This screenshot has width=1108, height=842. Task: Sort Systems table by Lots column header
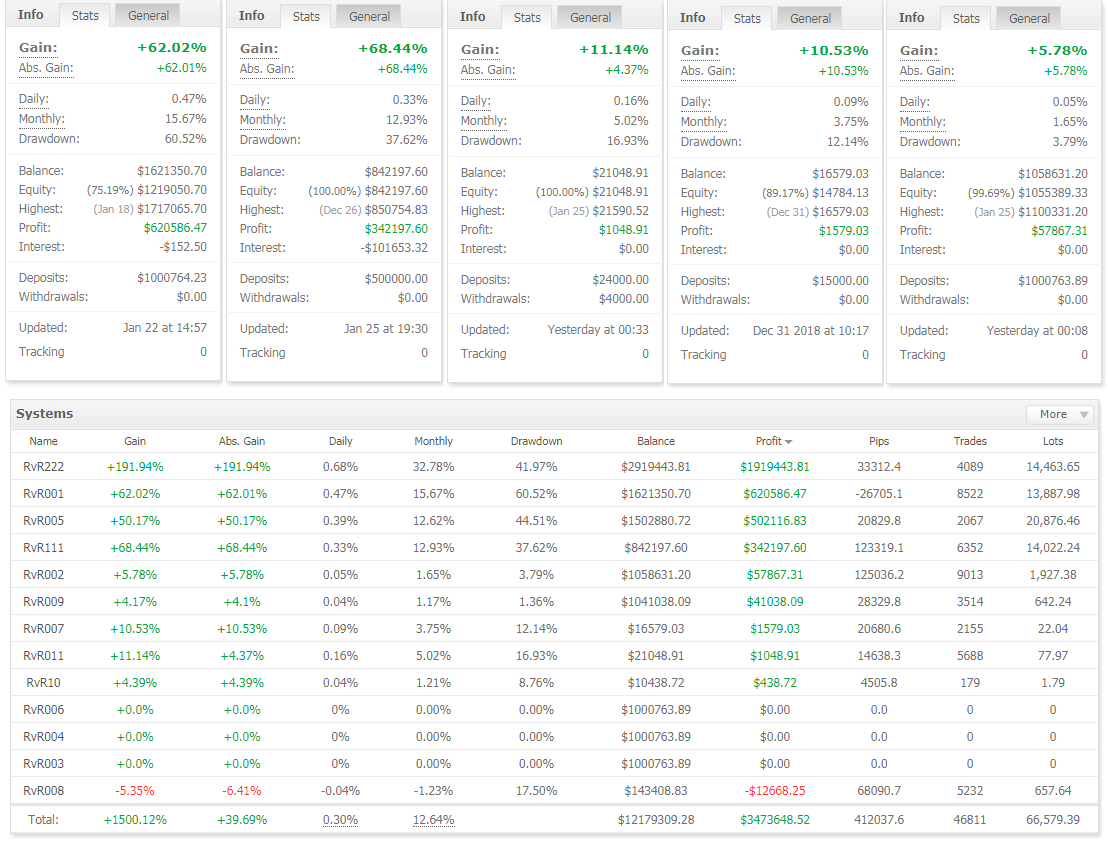[x=1053, y=441]
